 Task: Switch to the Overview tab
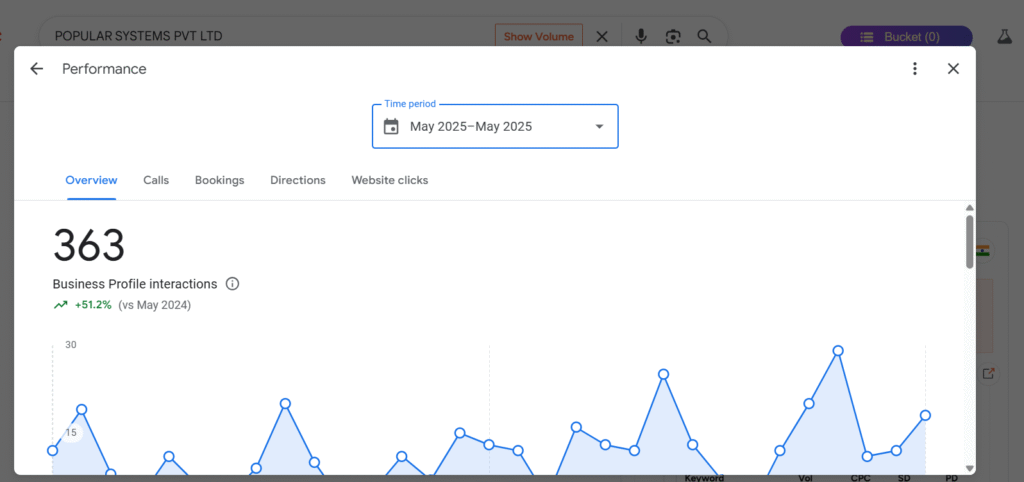(91, 180)
